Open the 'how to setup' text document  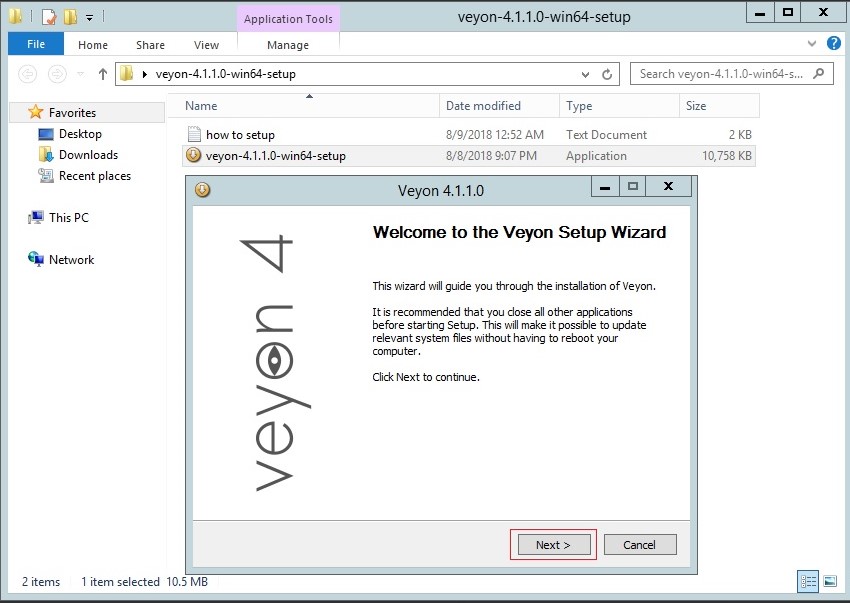point(240,134)
